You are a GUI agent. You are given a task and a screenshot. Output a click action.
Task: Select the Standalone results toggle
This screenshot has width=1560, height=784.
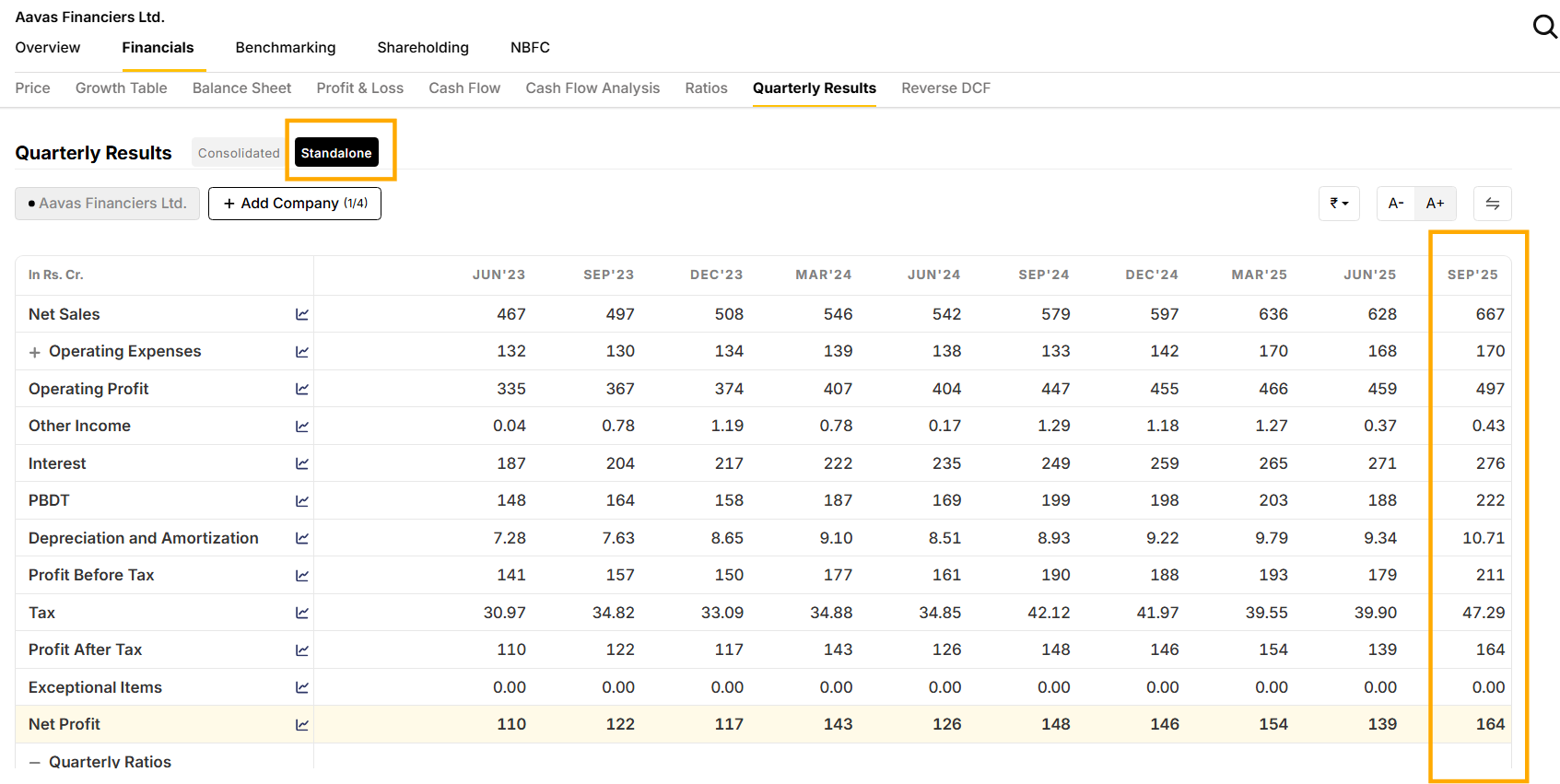(336, 153)
